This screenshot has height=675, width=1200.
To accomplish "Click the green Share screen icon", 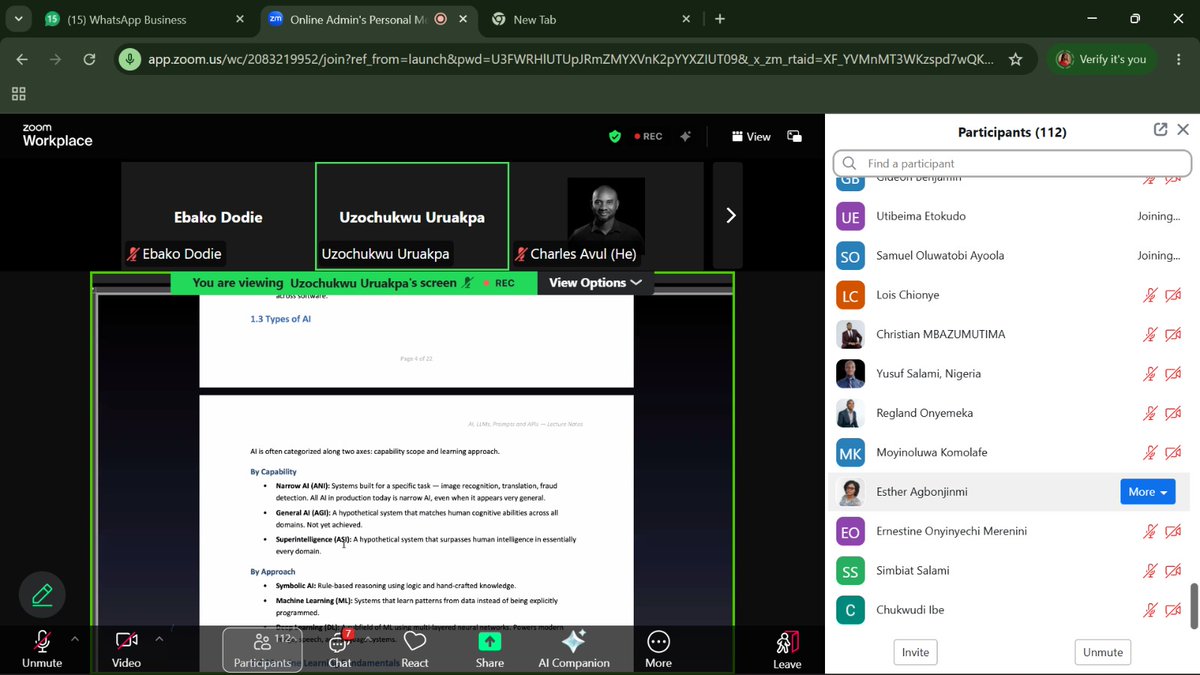I will click(x=490, y=641).
